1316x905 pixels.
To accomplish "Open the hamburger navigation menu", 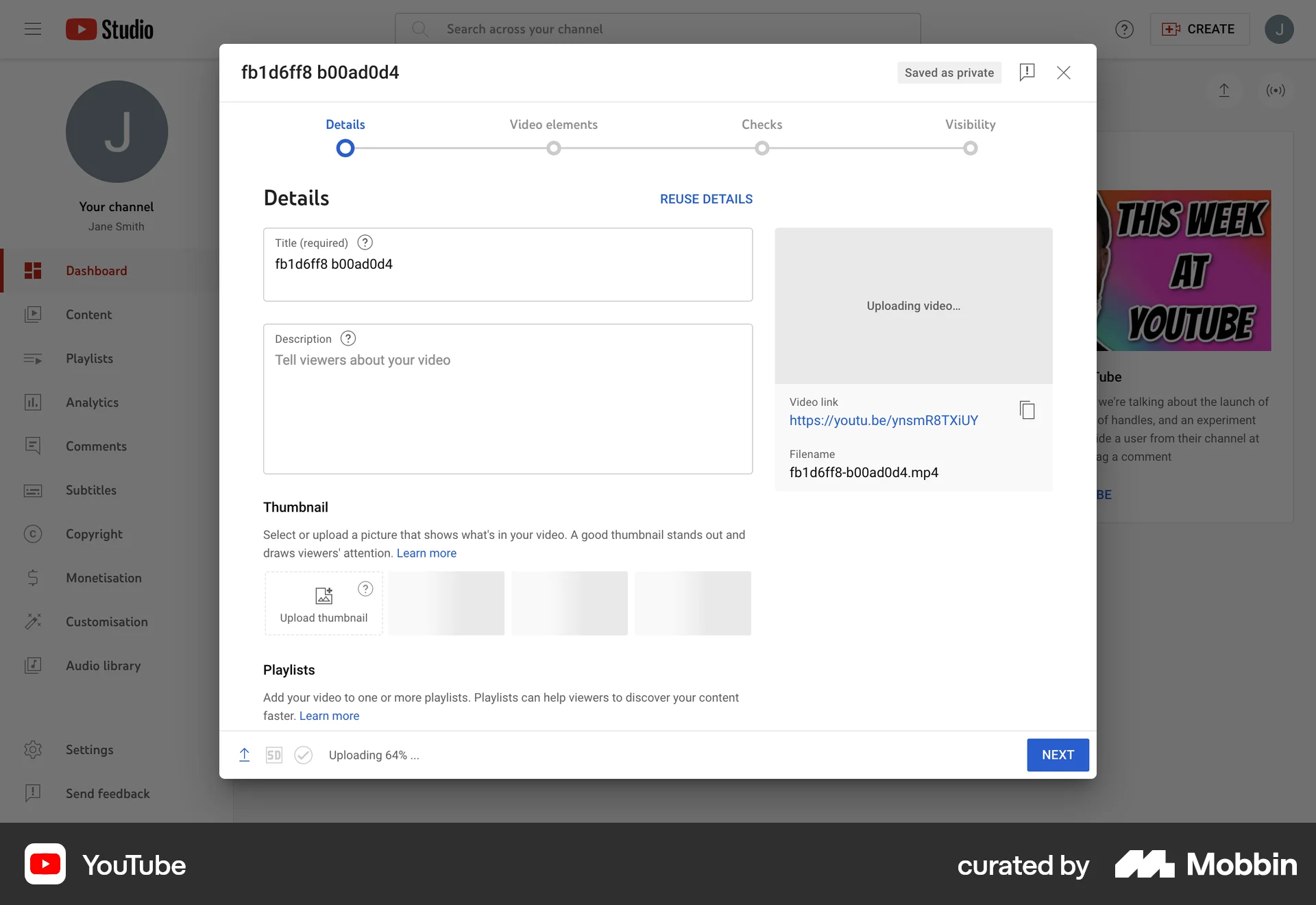I will (32, 29).
